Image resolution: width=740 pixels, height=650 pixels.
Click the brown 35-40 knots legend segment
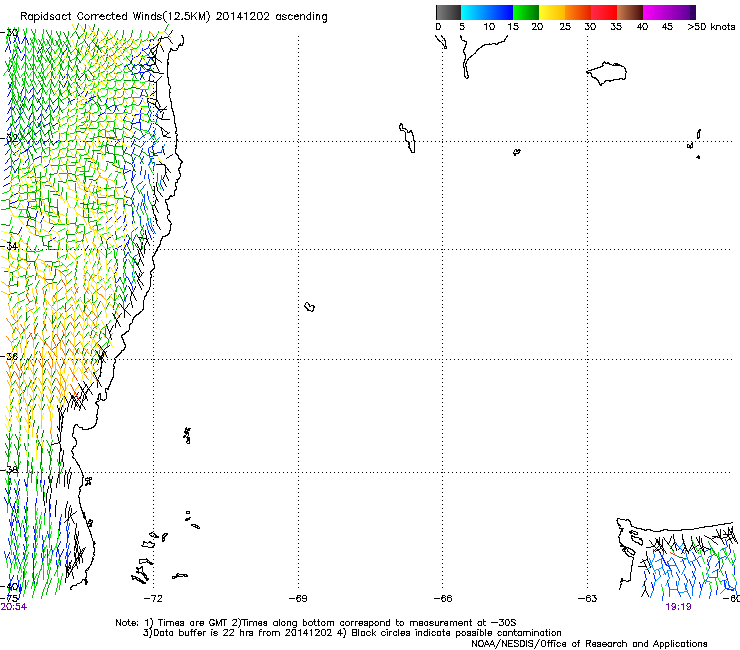[x=630, y=12]
